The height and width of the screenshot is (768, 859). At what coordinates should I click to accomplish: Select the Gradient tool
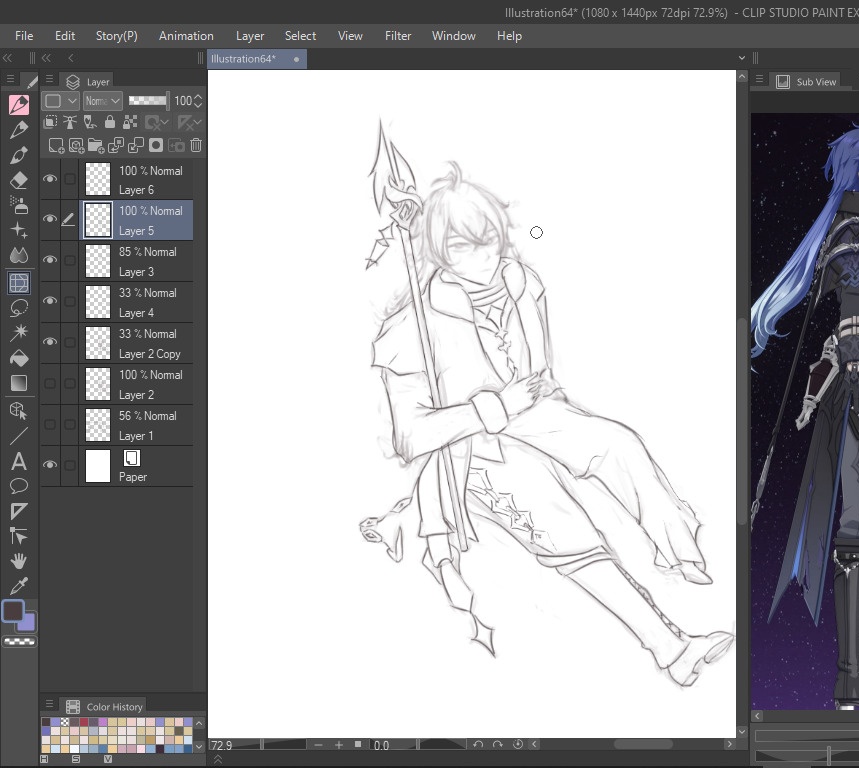coord(19,383)
